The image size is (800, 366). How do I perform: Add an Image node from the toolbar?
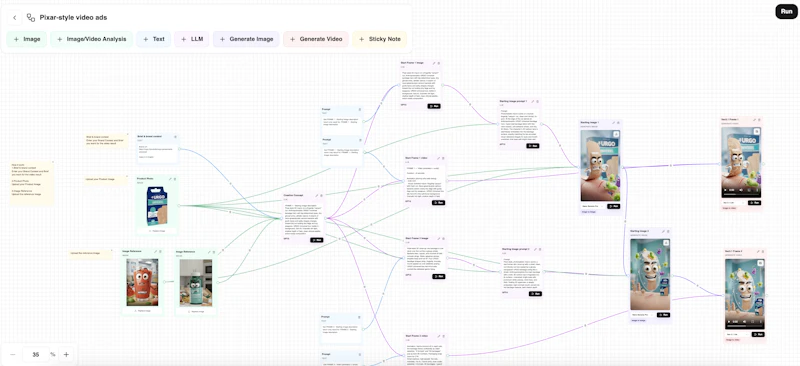point(27,39)
